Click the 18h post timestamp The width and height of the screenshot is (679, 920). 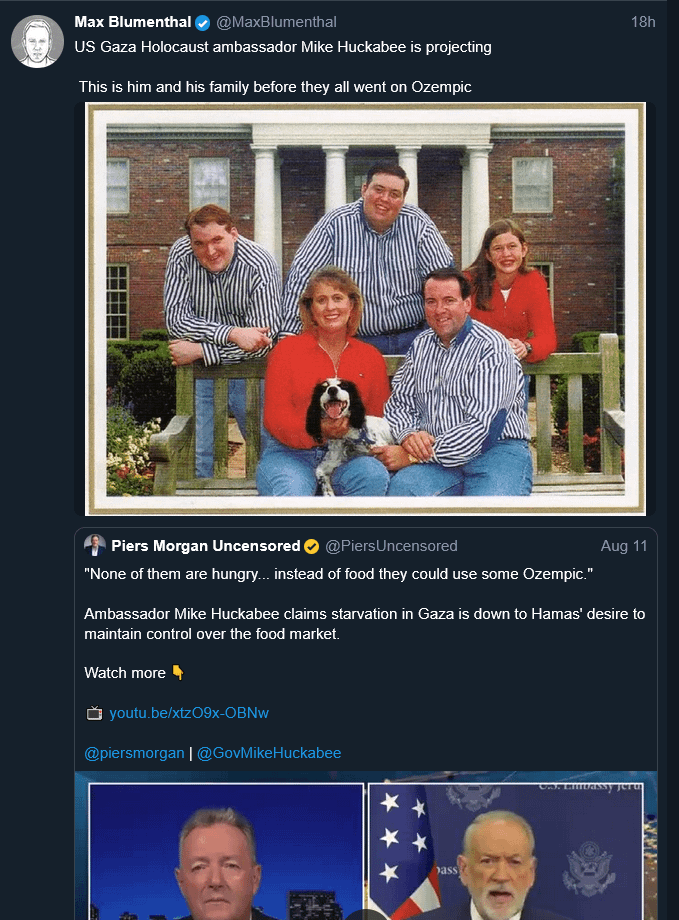click(x=643, y=22)
